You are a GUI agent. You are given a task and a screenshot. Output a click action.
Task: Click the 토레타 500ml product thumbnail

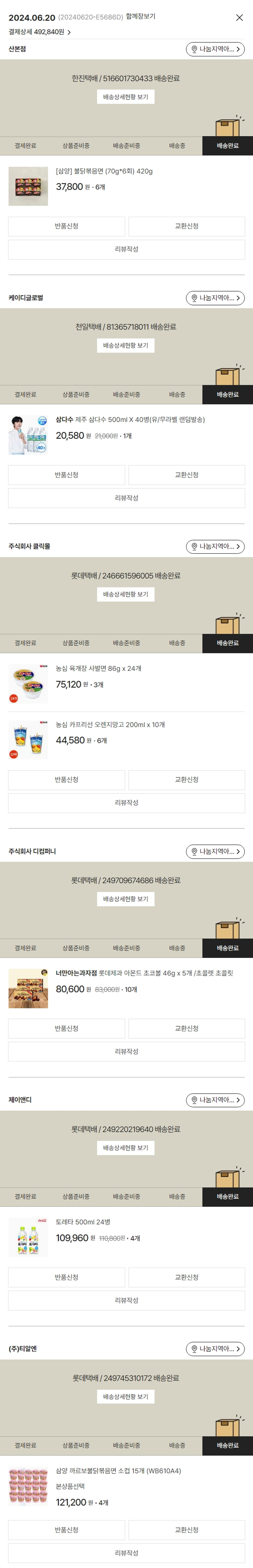(28, 1237)
